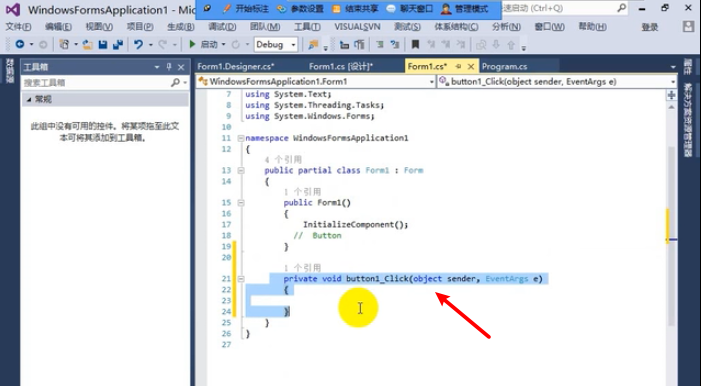The height and width of the screenshot is (386, 701).
Task: Collapse the Form1 class at line 13
Action: coord(241,170)
